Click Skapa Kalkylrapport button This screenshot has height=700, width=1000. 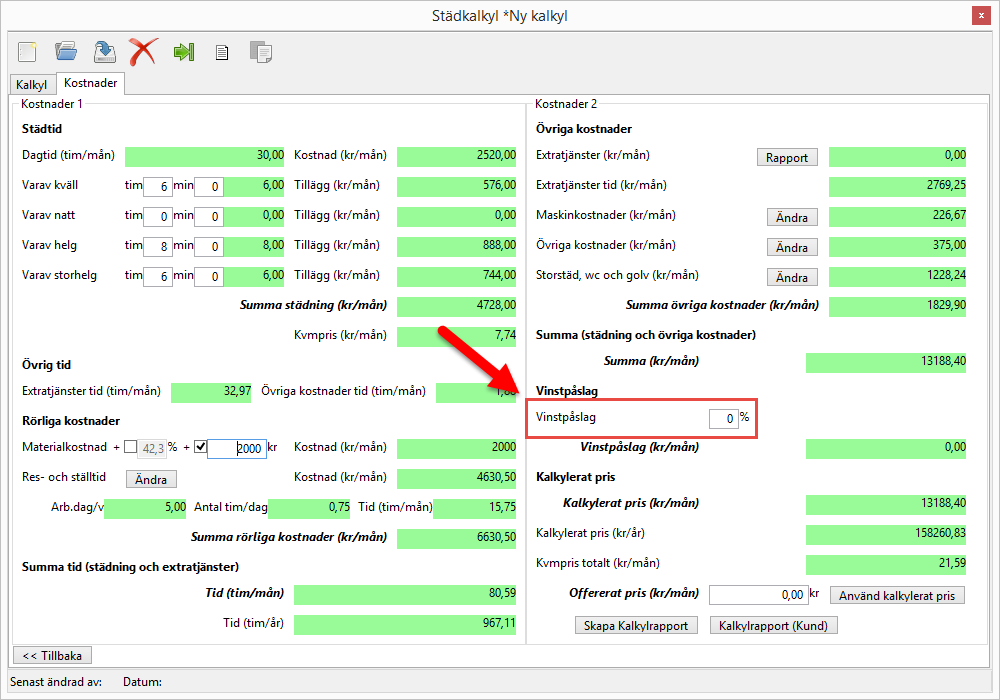tap(637, 625)
